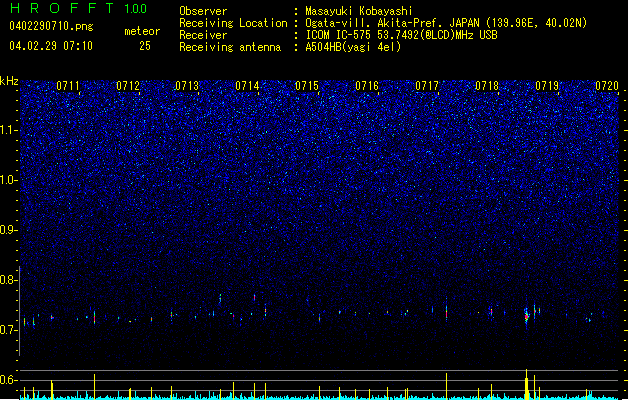The width and height of the screenshot is (629, 400).
Task: Click the 0.7 kHz frequency axis label
Action: click(8, 330)
